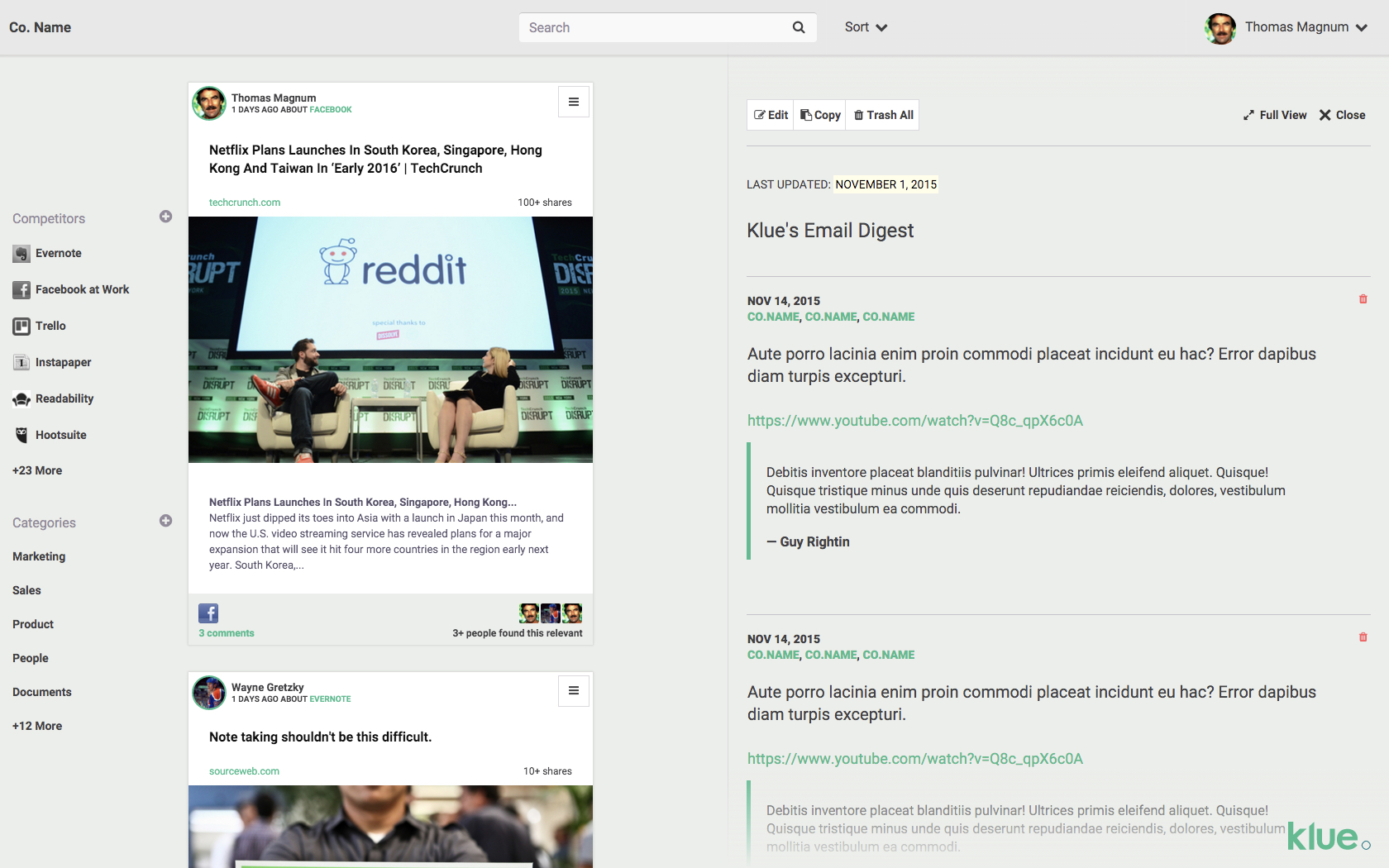The width and height of the screenshot is (1389, 868).
Task: Open the sourceweb.com source link
Action: pyautogui.click(x=244, y=771)
